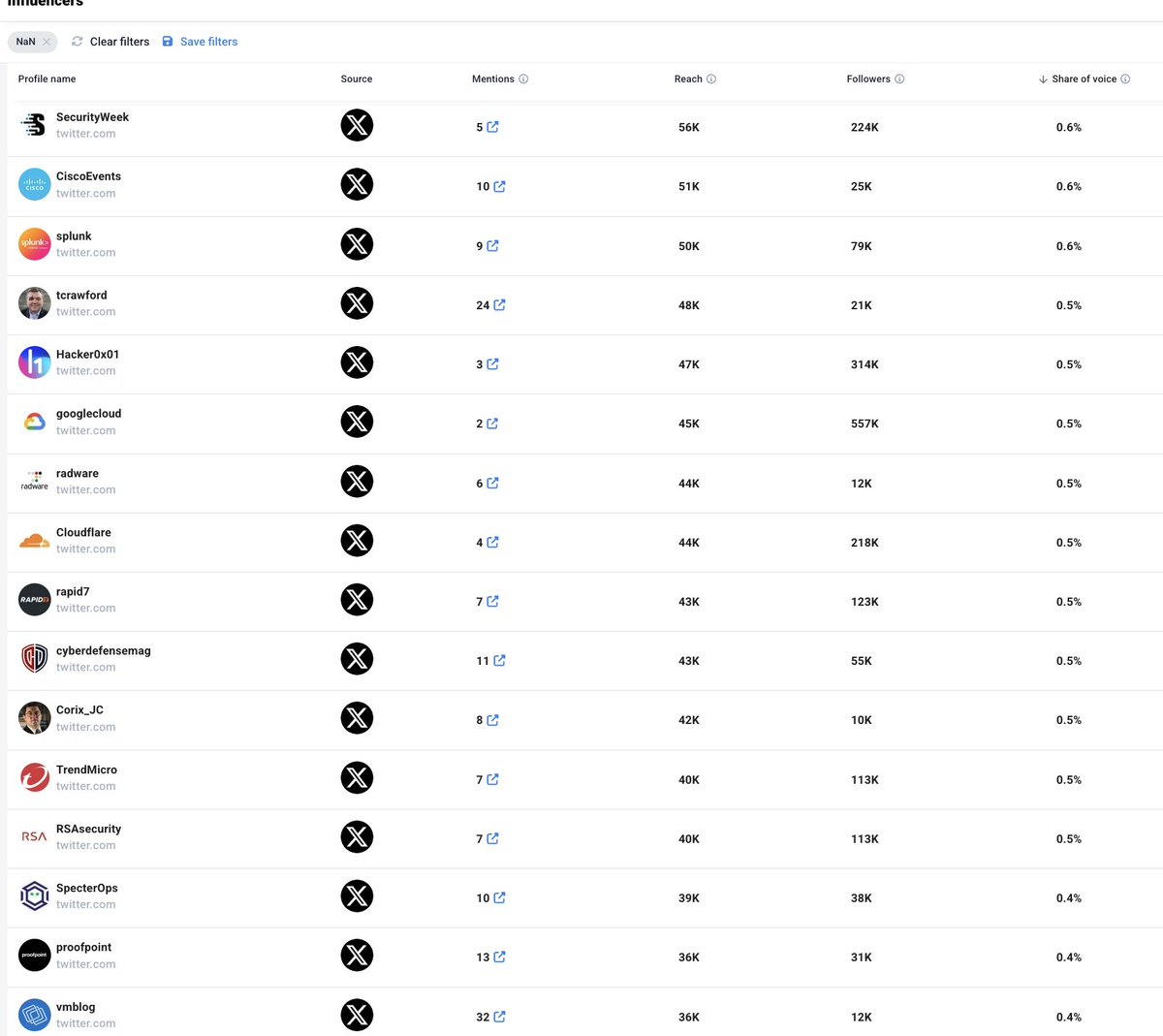Screen dimensions: 1163x1036
Task: Open tcrawford mentions external link icon
Action: (x=499, y=305)
